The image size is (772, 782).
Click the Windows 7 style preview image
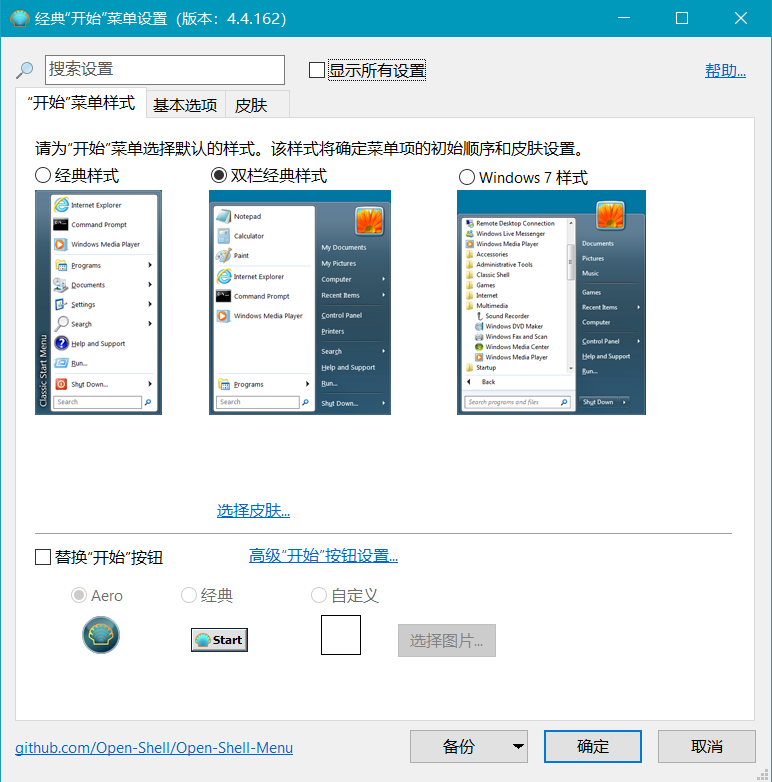[551, 302]
